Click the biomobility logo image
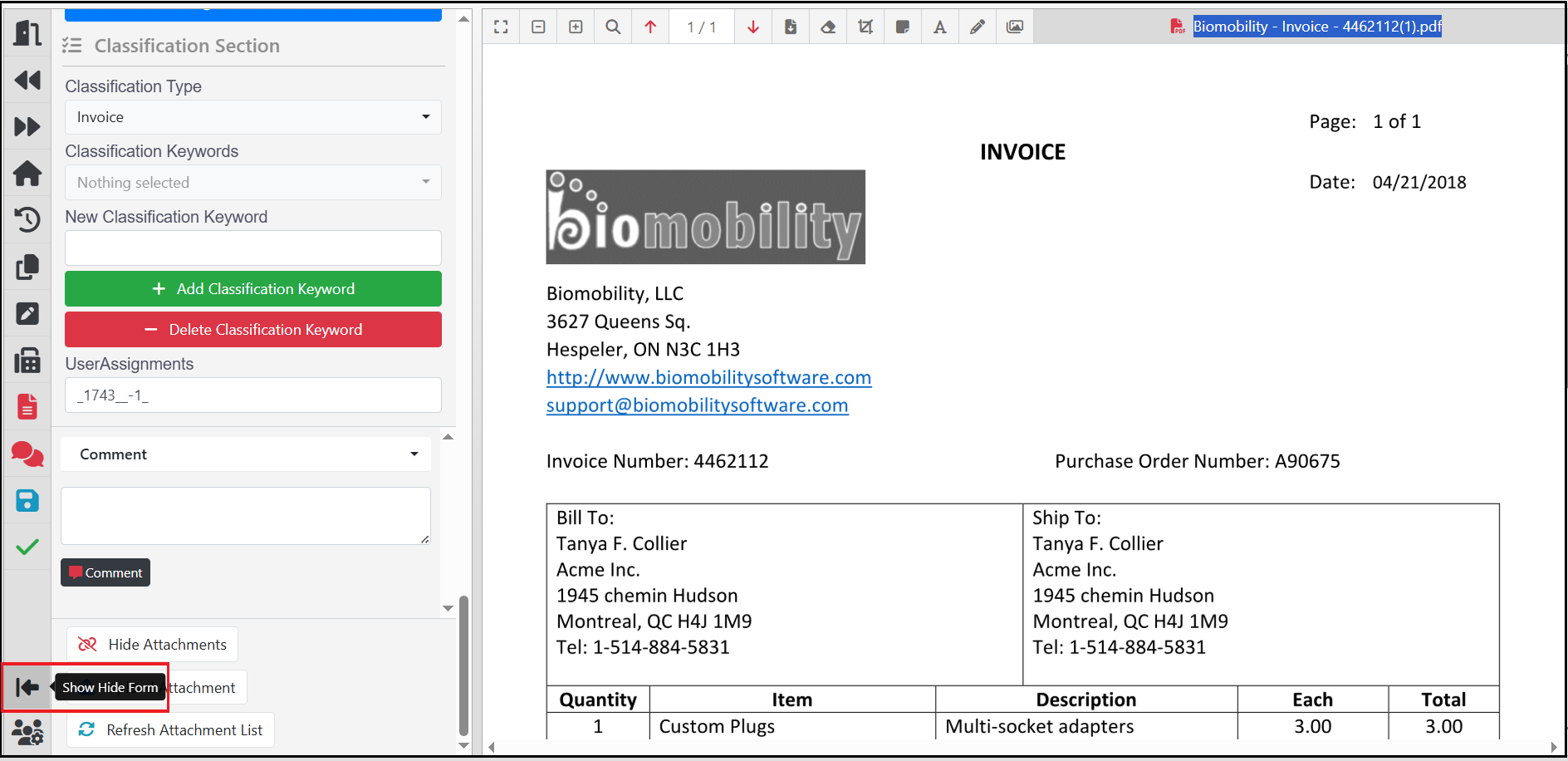The height and width of the screenshot is (761, 1568). (705, 217)
